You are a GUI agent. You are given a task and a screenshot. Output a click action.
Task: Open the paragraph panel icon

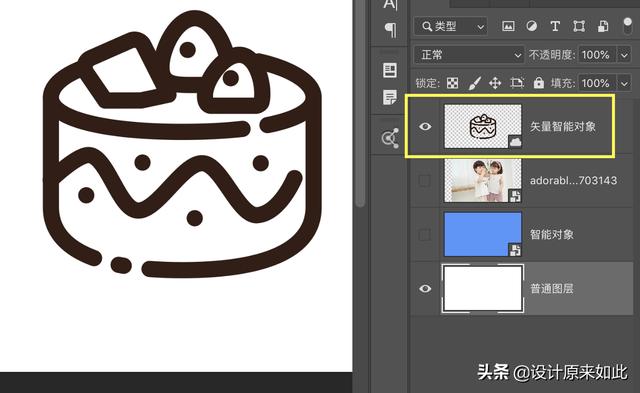tap(391, 29)
